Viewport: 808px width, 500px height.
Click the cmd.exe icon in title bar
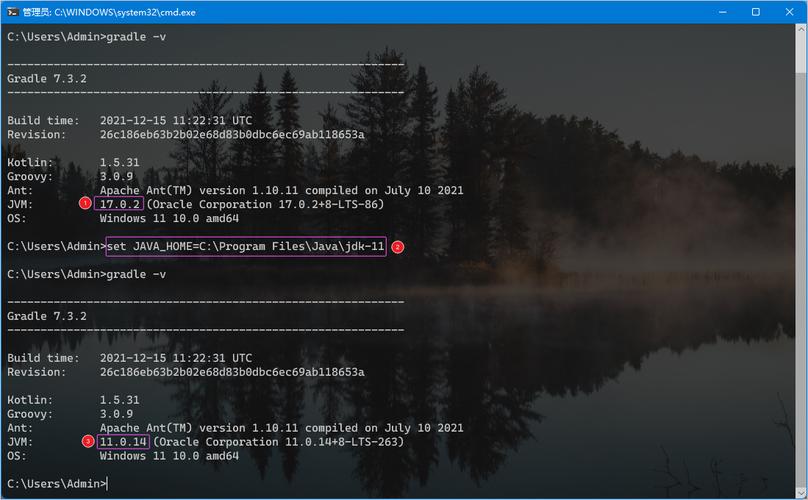[x=13, y=12]
